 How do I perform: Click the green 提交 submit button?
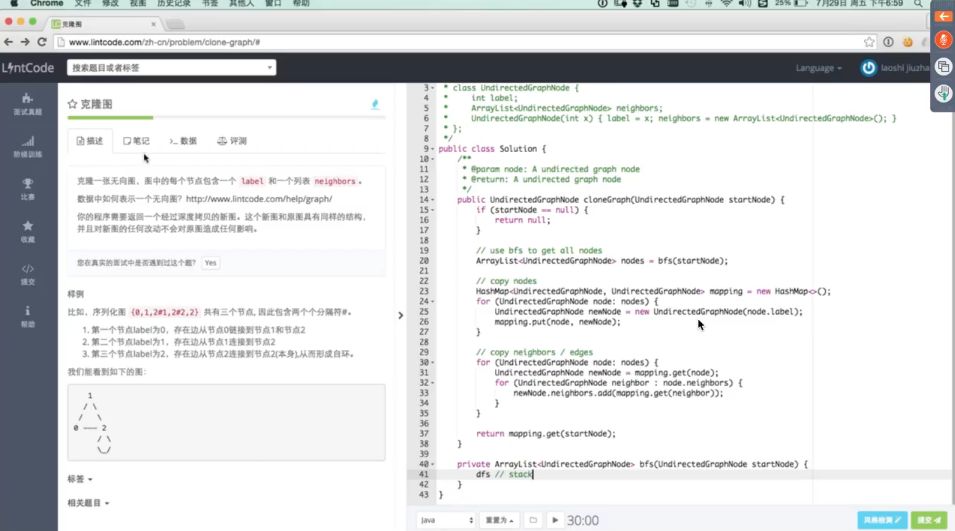929,520
